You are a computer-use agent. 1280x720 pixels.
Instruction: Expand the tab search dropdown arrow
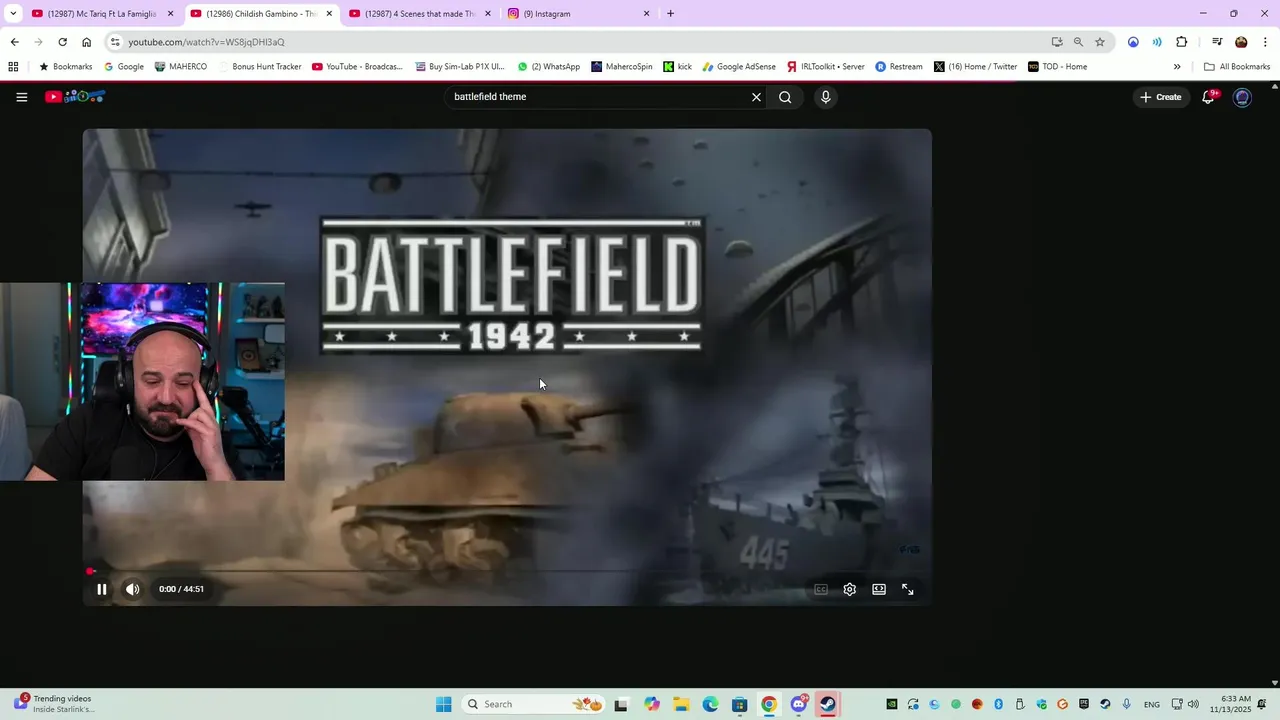point(13,14)
